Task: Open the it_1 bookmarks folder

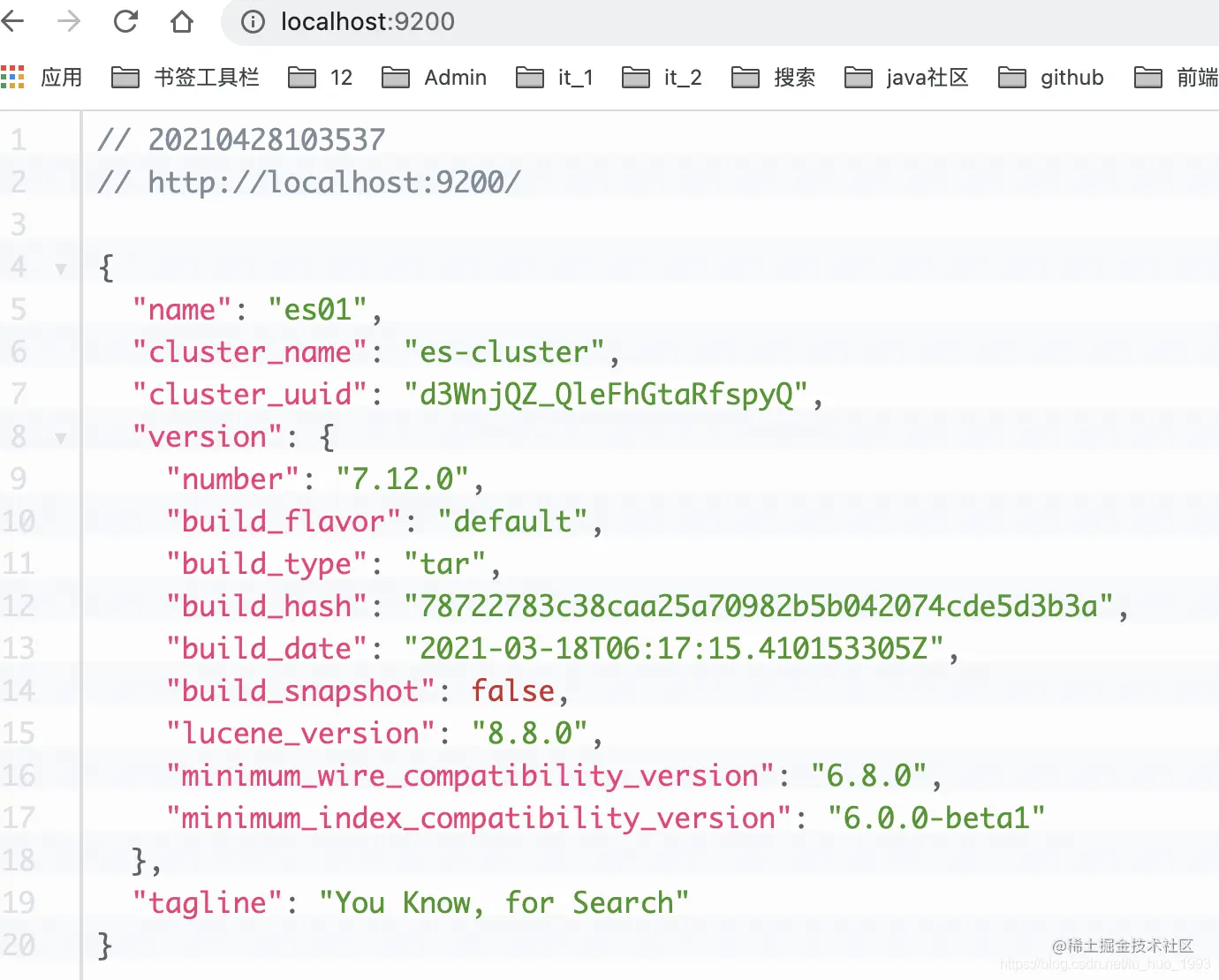Action: click(x=555, y=78)
